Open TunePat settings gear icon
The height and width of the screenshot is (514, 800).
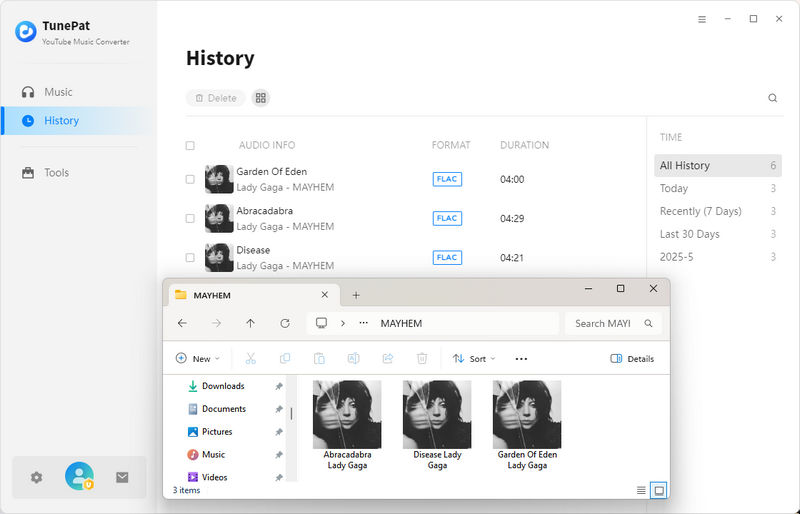(x=36, y=477)
